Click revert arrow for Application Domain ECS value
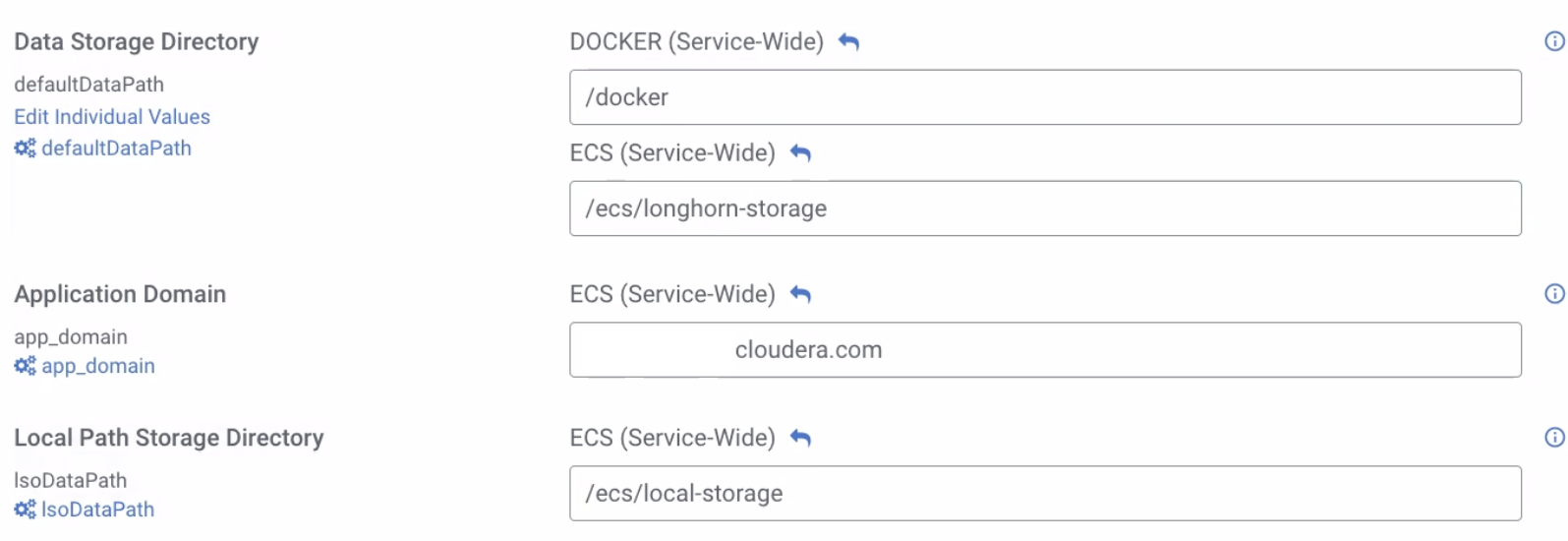The width and height of the screenshot is (1568, 541). point(800,294)
